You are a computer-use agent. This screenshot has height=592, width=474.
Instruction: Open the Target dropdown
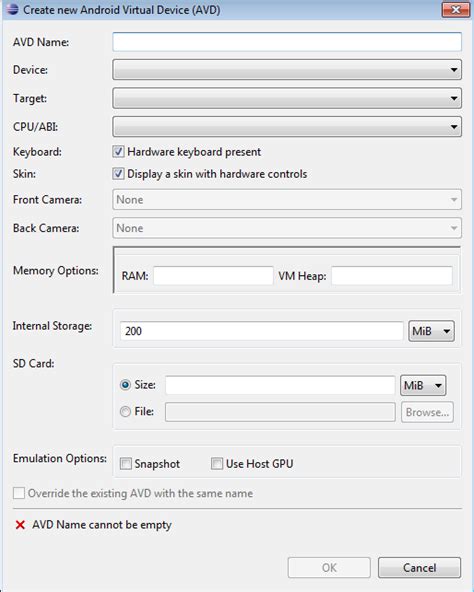coord(287,98)
